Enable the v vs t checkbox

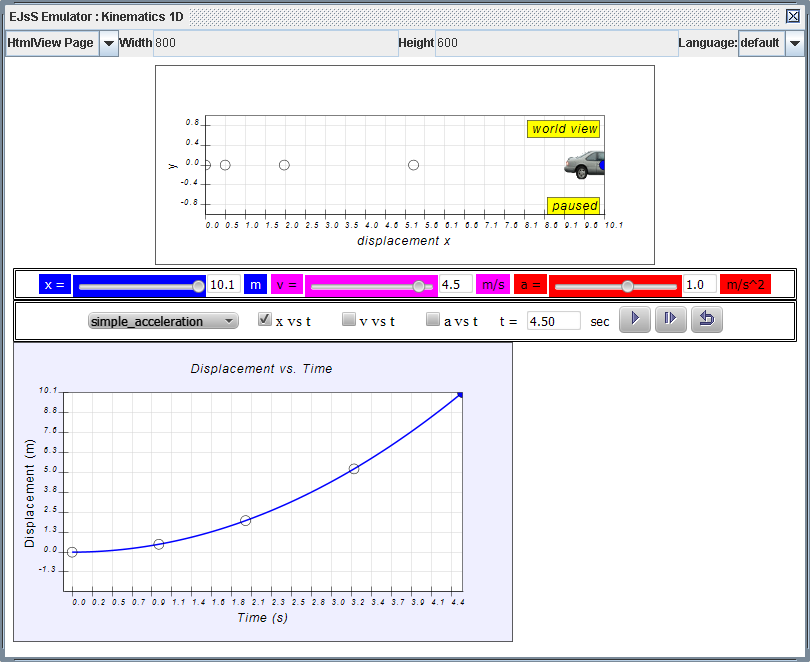click(x=349, y=320)
